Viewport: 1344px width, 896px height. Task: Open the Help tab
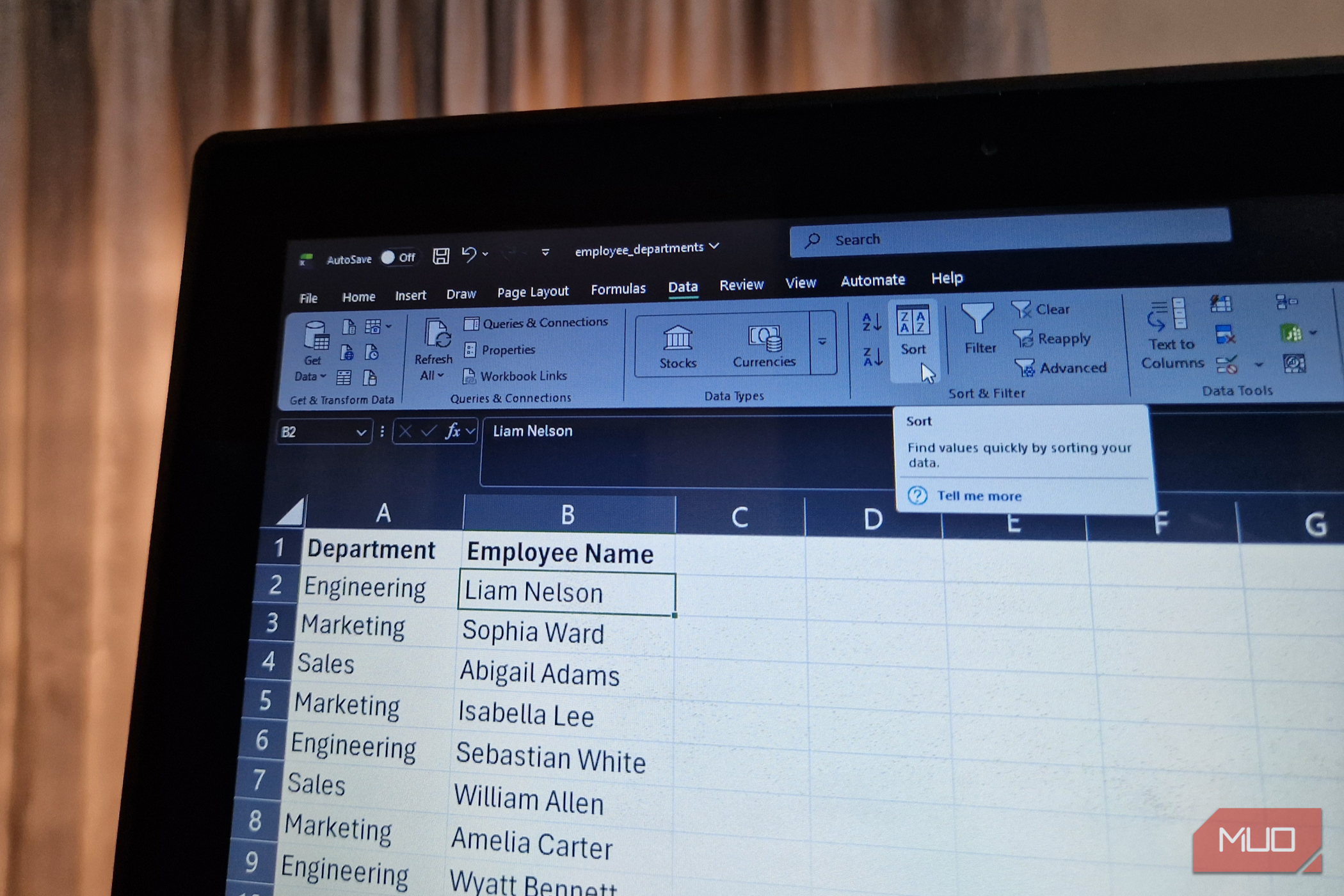point(947,278)
